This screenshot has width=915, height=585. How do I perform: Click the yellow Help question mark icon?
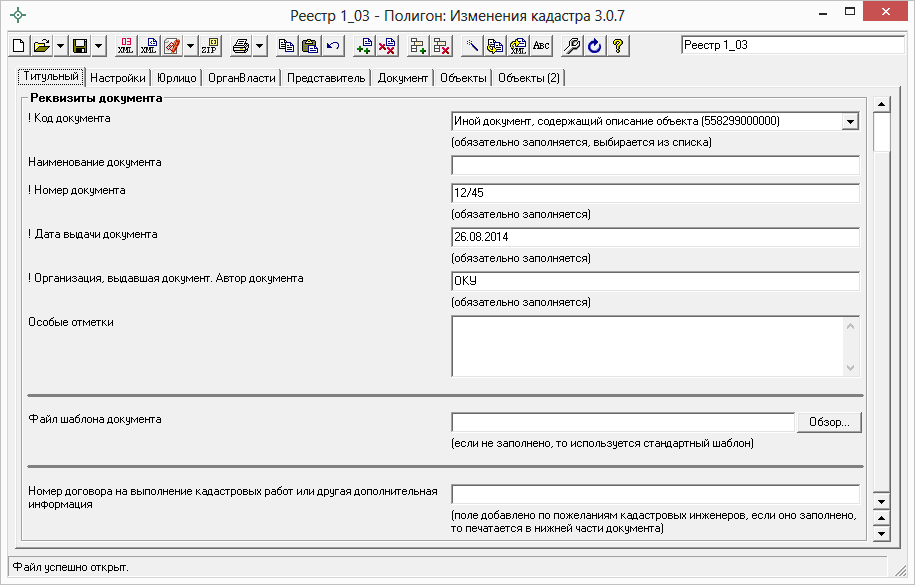pos(619,46)
